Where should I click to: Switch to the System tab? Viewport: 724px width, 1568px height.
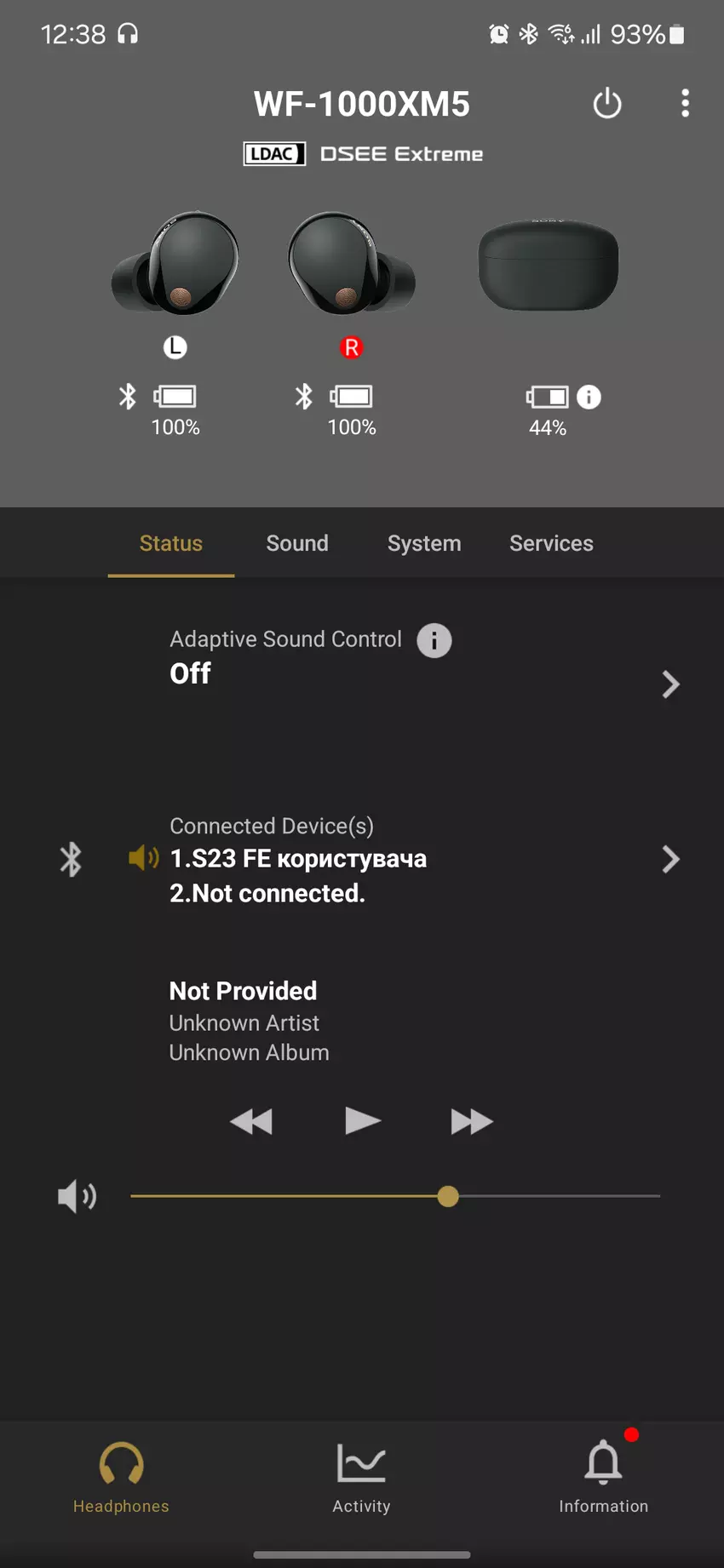424,543
